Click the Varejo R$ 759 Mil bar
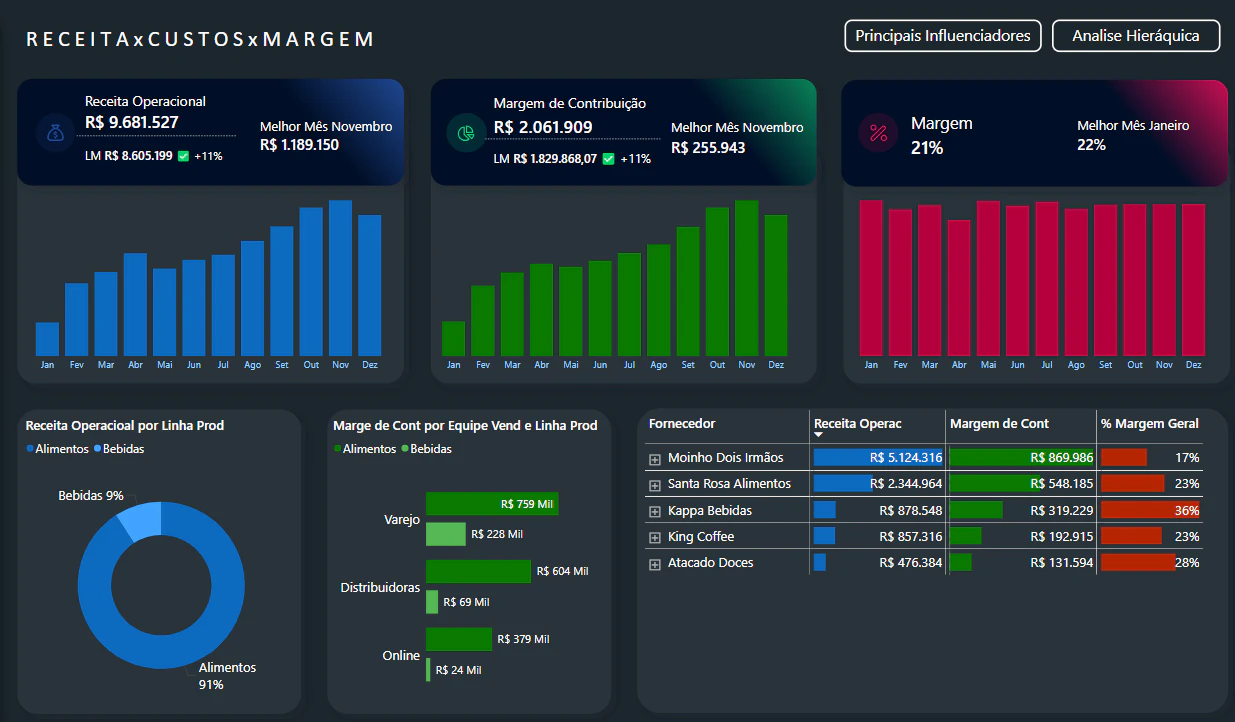The image size is (1235, 722). click(x=492, y=504)
